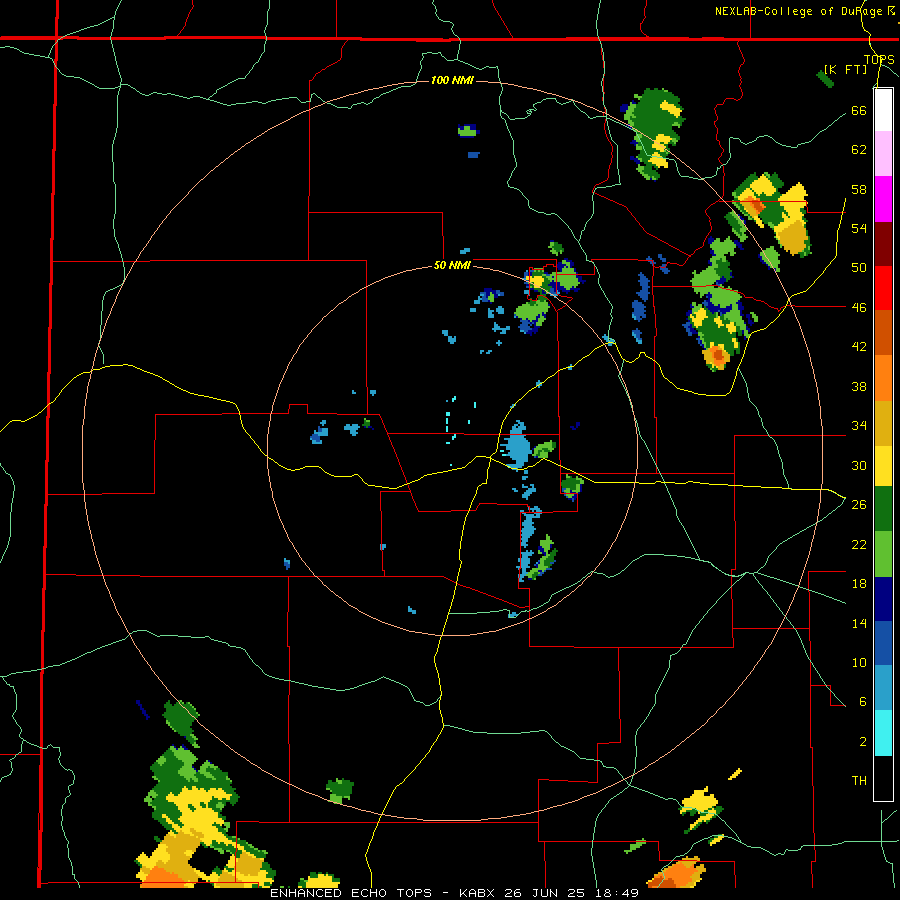Select the 100 NMI range ring label

click(x=452, y=80)
